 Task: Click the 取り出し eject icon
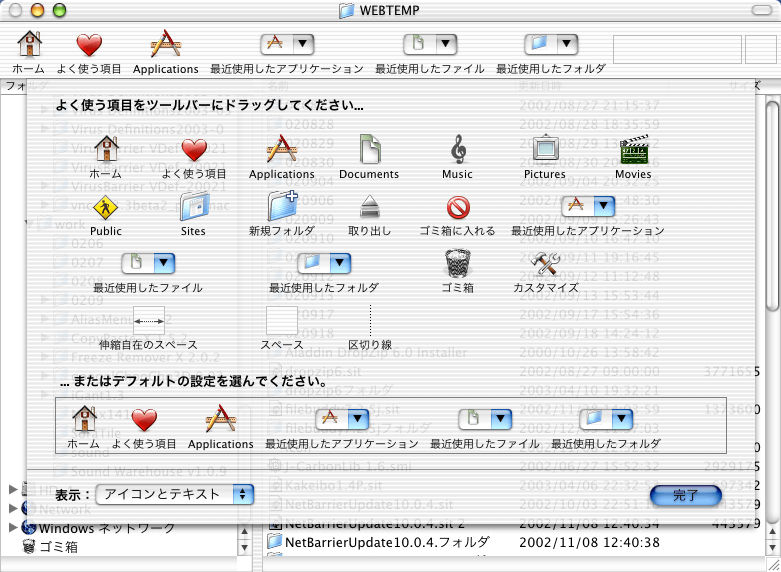point(369,207)
